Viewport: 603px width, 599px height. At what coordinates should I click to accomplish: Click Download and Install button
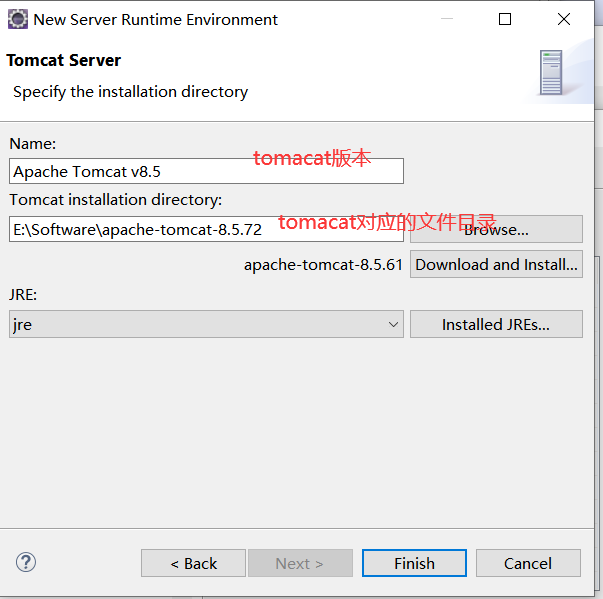pos(496,265)
